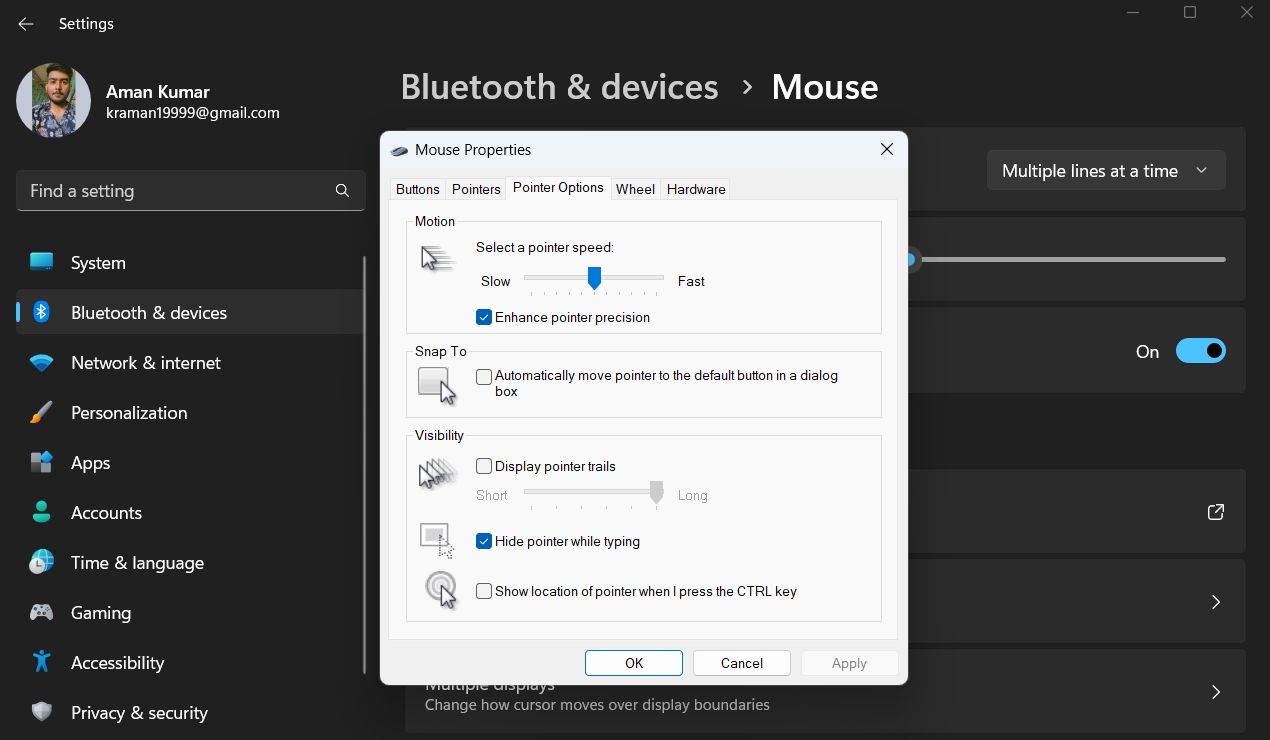Open Personalization settings
The image size is (1270, 740).
[x=190, y=412]
